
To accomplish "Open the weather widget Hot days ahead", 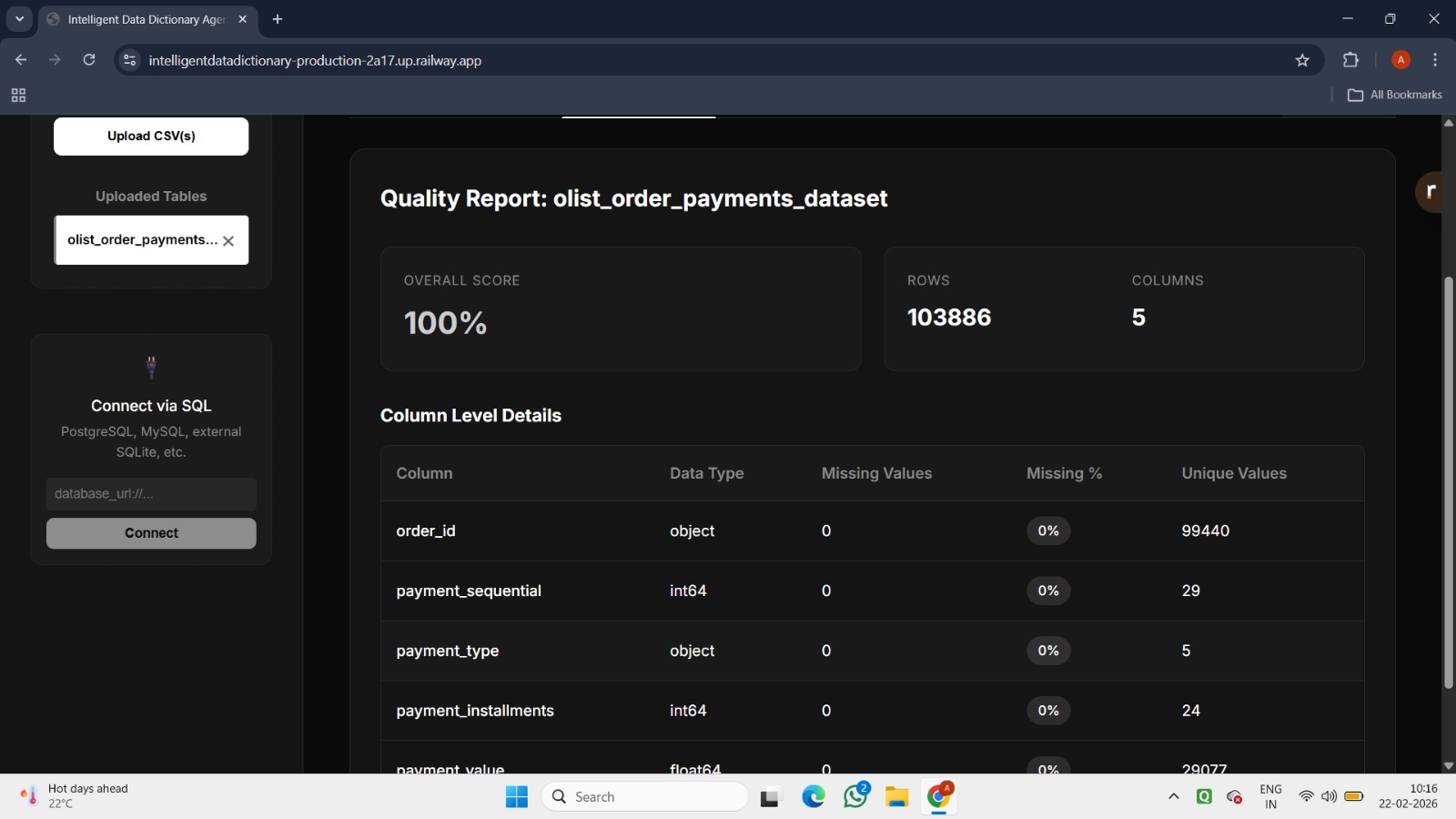I will [x=75, y=796].
